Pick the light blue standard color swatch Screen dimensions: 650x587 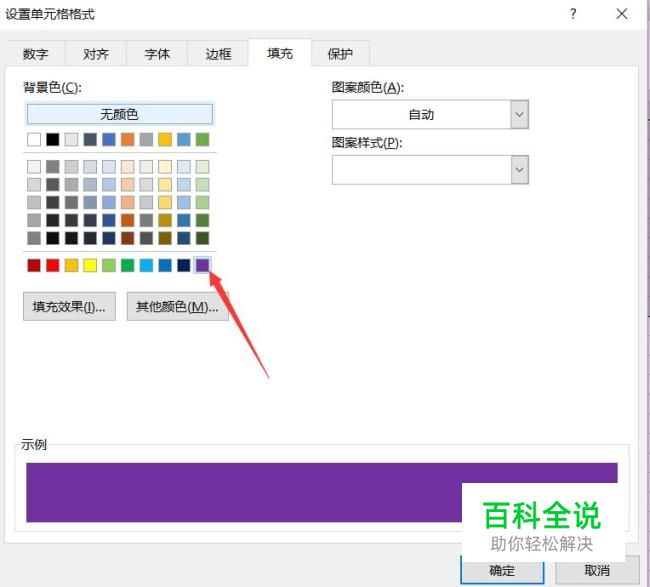point(146,265)
